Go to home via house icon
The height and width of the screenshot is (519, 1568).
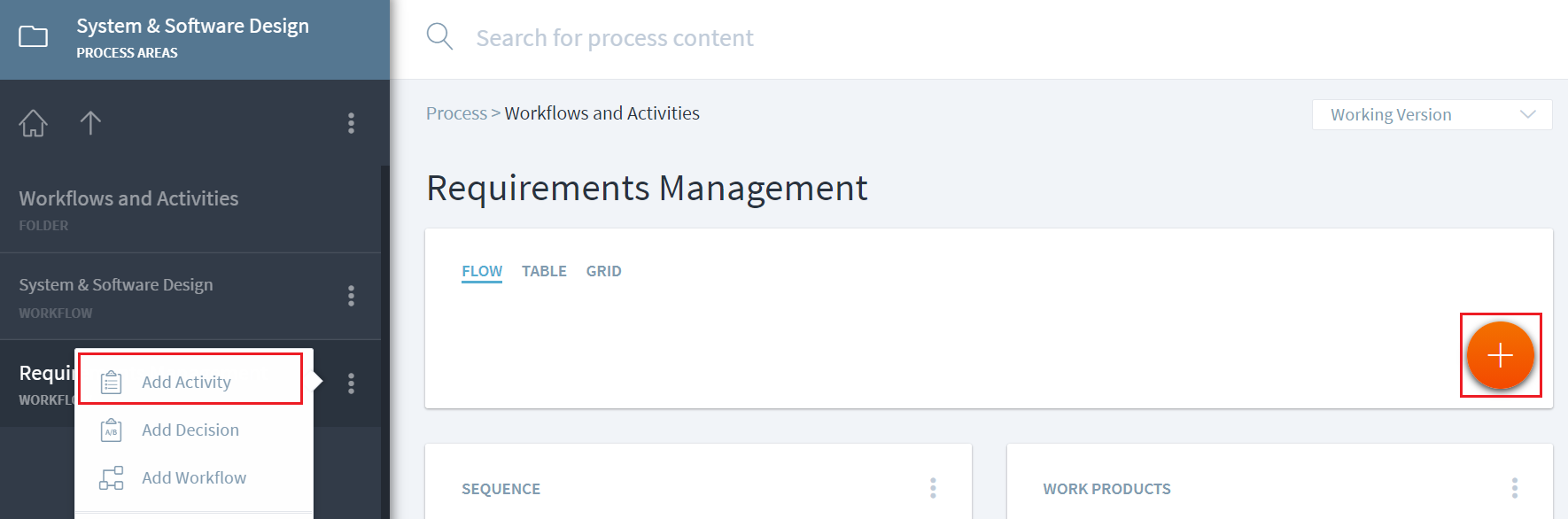(x=34, y=123)
